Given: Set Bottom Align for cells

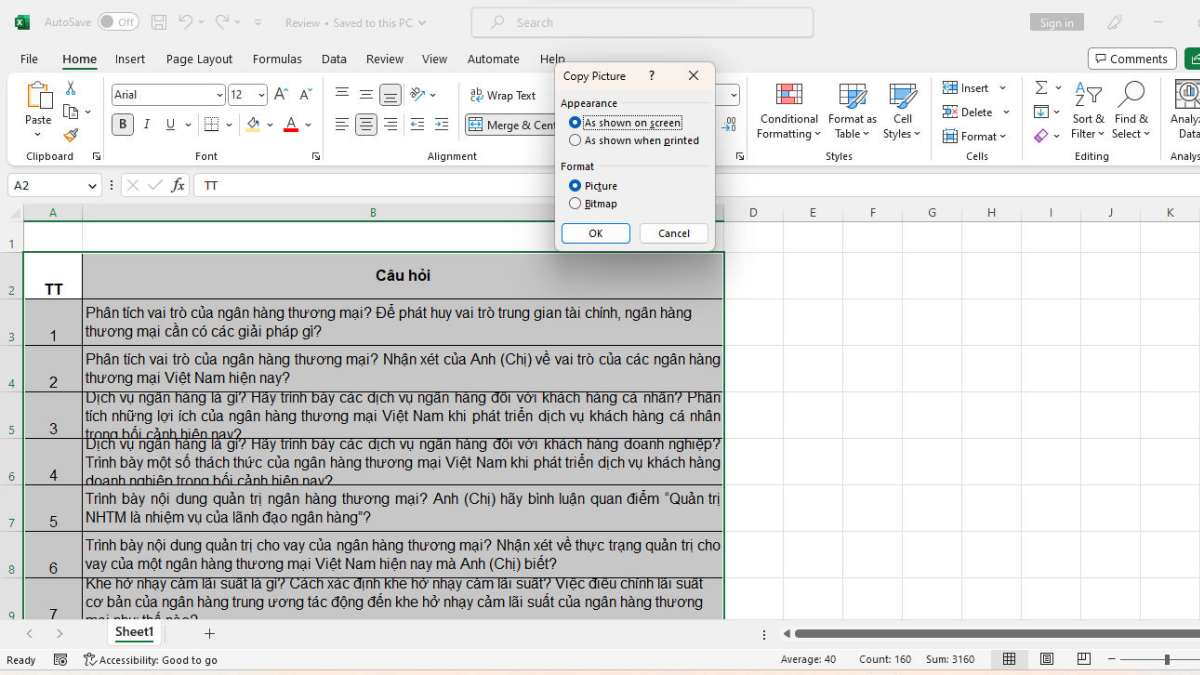Looking at the screenshot, I should (391, 95).
